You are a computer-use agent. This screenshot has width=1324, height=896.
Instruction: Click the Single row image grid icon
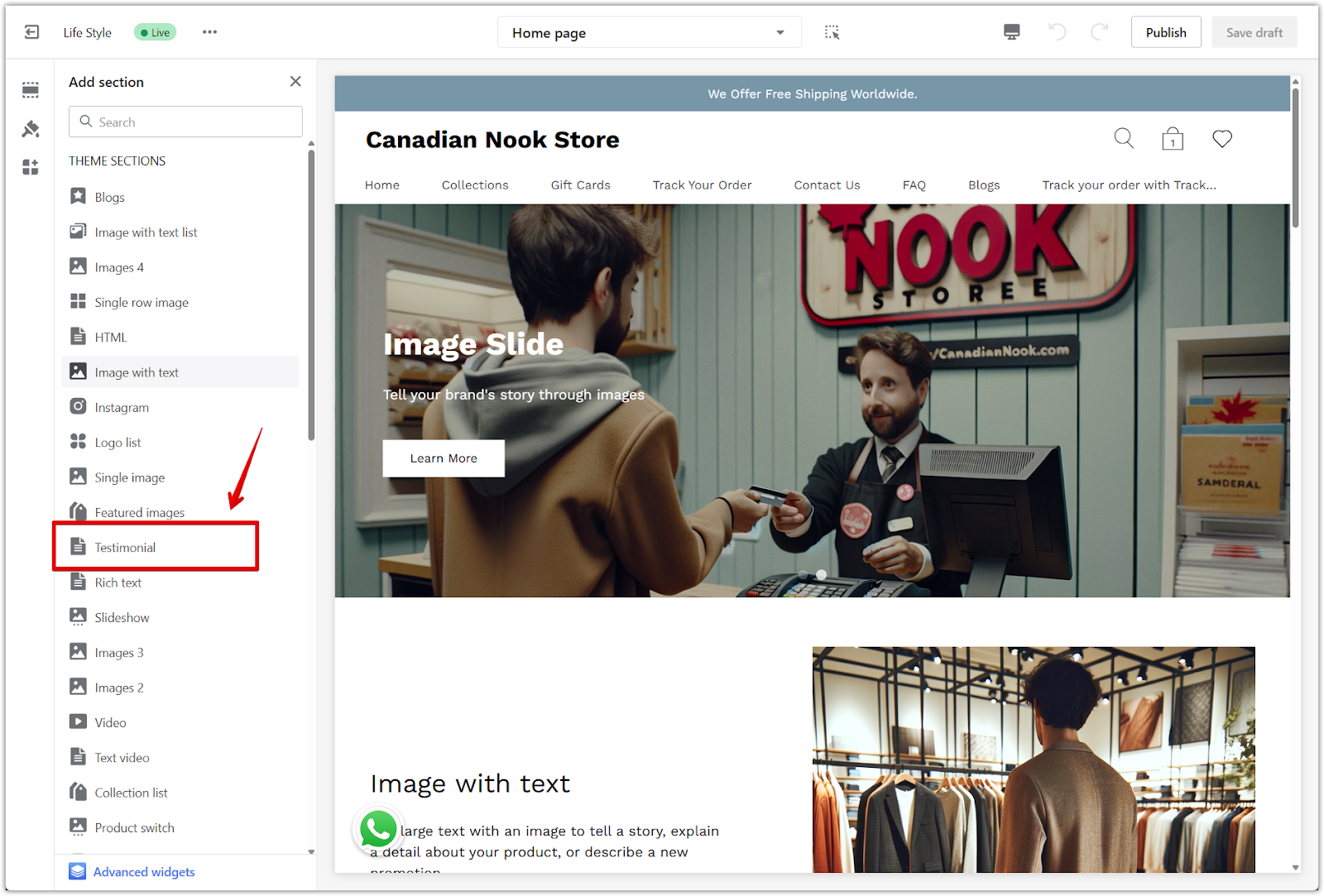[x=78, y=301]
